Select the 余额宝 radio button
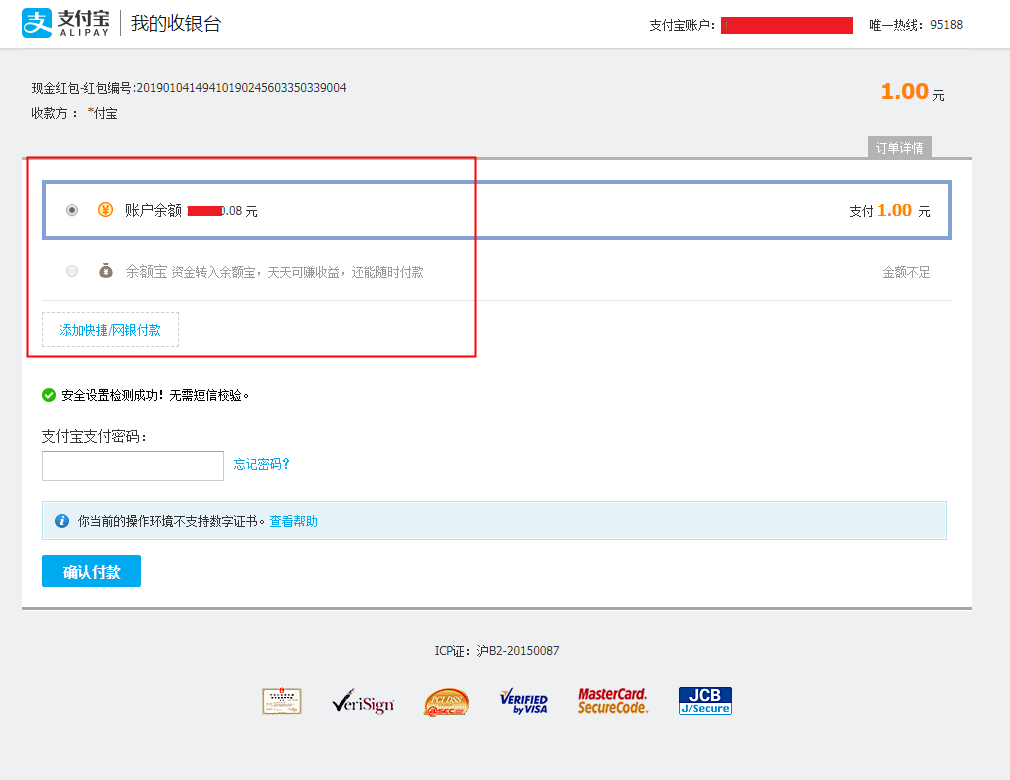Screen dimensions: 1010x780 point(72,271)
